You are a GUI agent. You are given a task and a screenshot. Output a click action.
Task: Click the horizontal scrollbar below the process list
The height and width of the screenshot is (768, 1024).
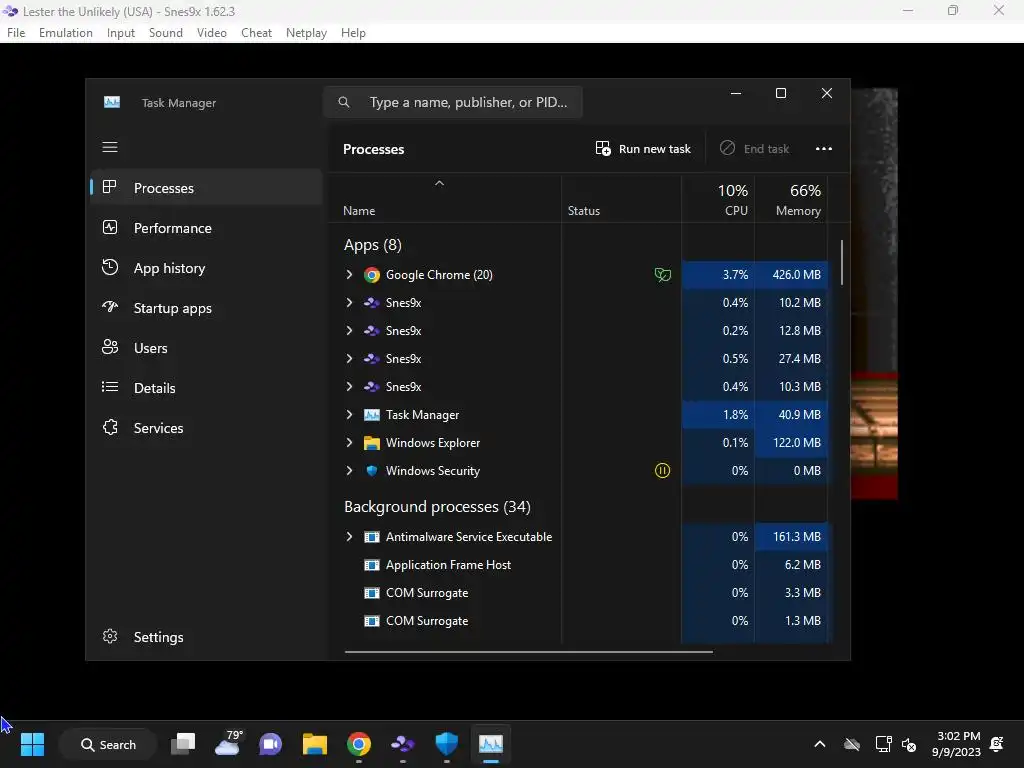(x=528, y=652)
